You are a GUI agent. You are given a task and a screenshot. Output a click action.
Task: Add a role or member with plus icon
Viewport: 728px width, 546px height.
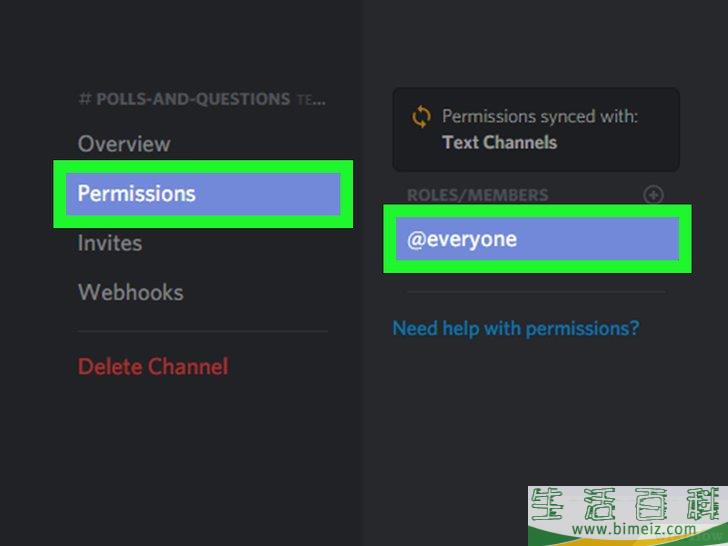[x=653, y=195]
